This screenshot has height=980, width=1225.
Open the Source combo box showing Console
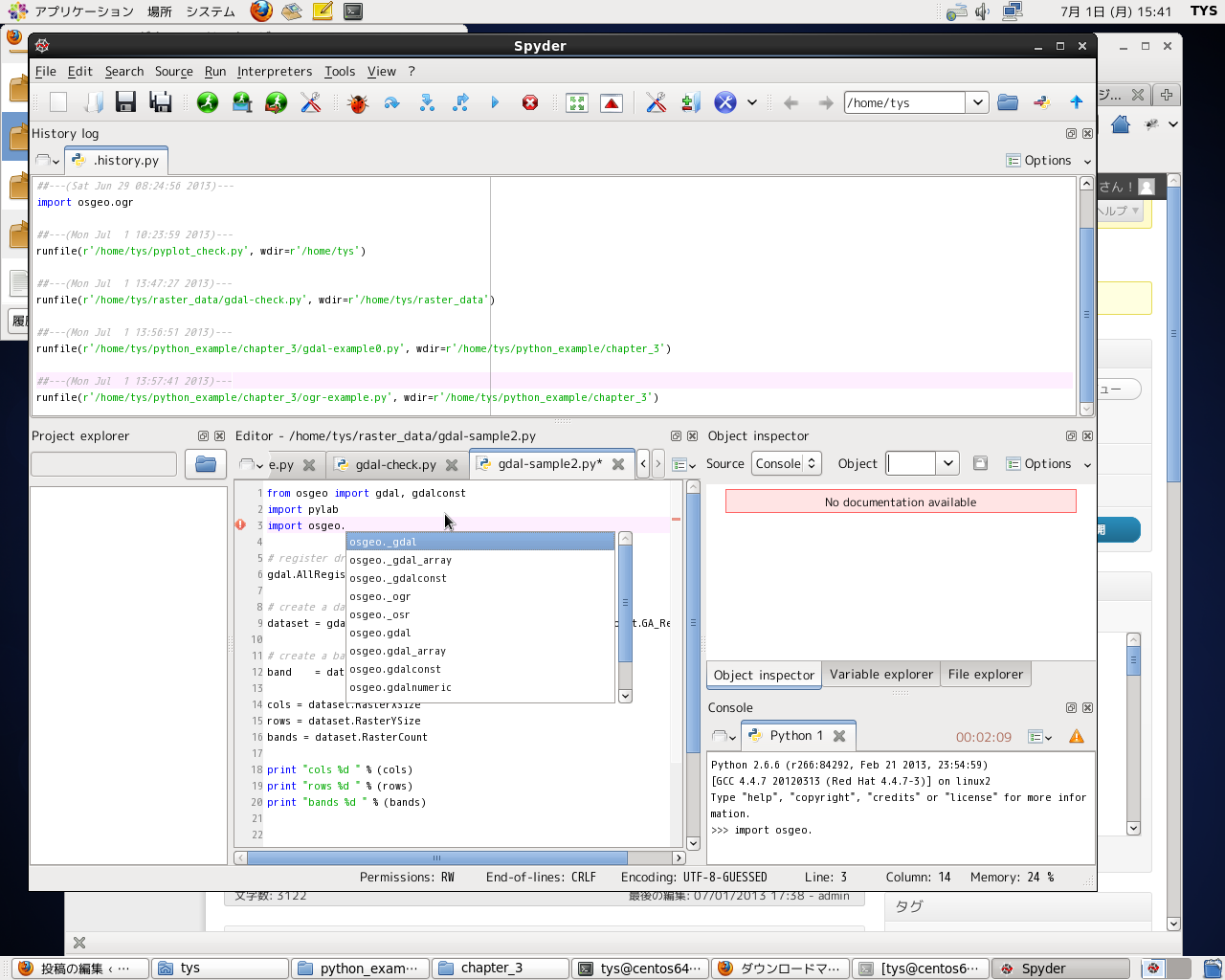[786, 463]
